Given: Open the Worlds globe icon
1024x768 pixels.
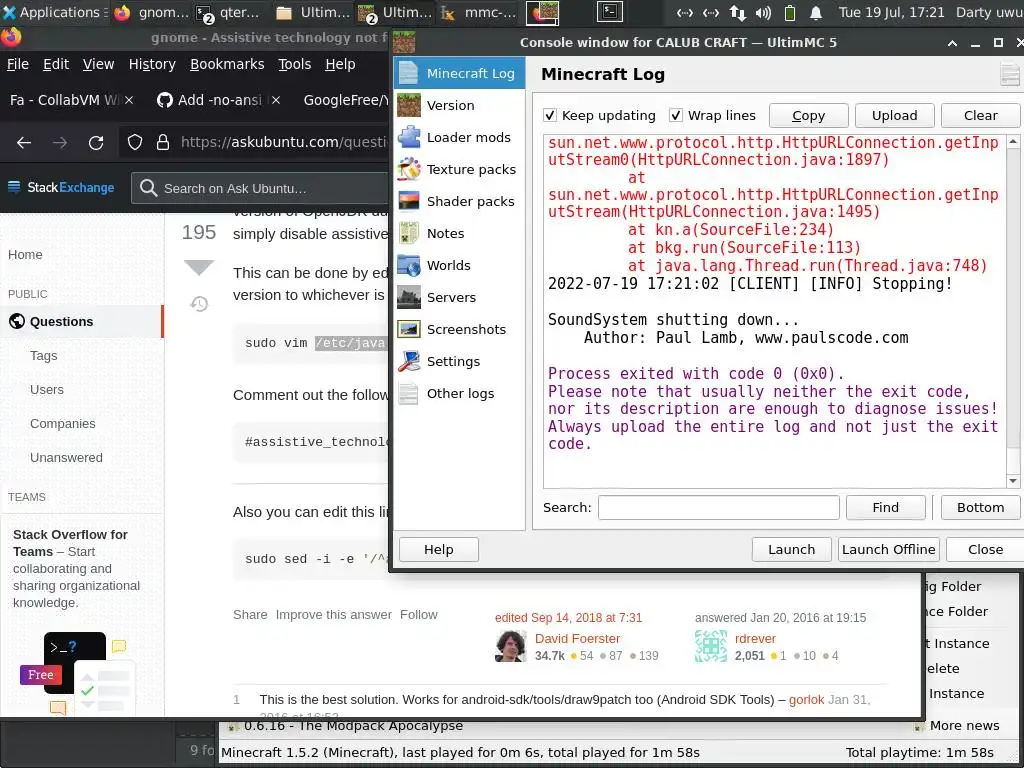Looking at the screenshot, I should [409, 265].
